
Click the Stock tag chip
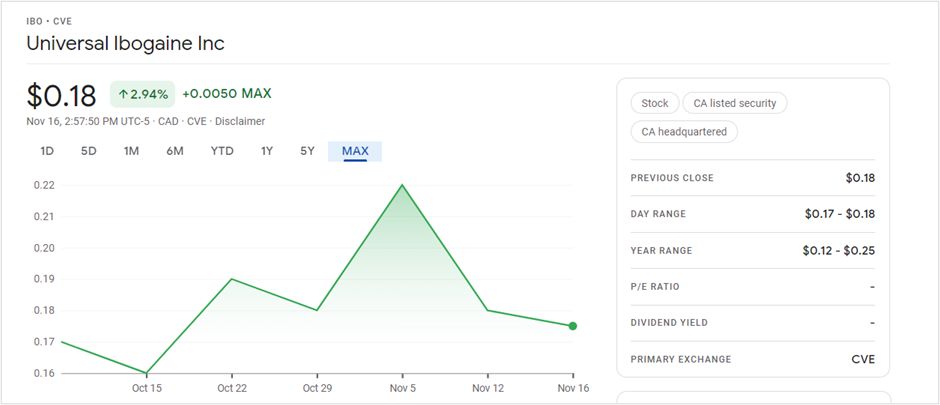[655, 103]
